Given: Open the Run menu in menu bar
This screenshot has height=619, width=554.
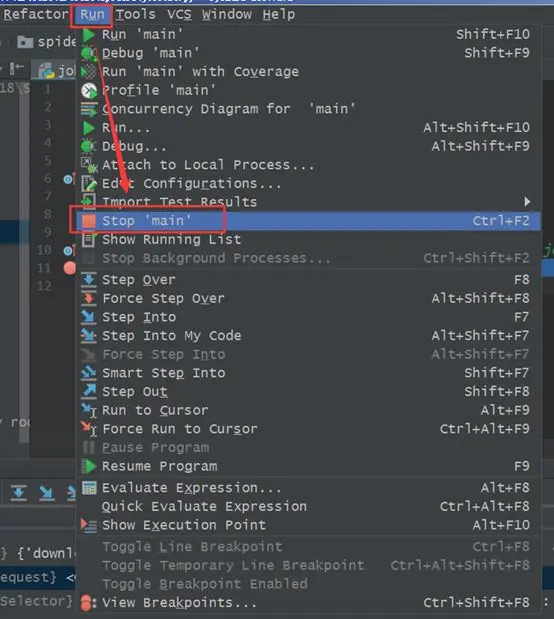Looking at the screenshot, I should 92,15.
